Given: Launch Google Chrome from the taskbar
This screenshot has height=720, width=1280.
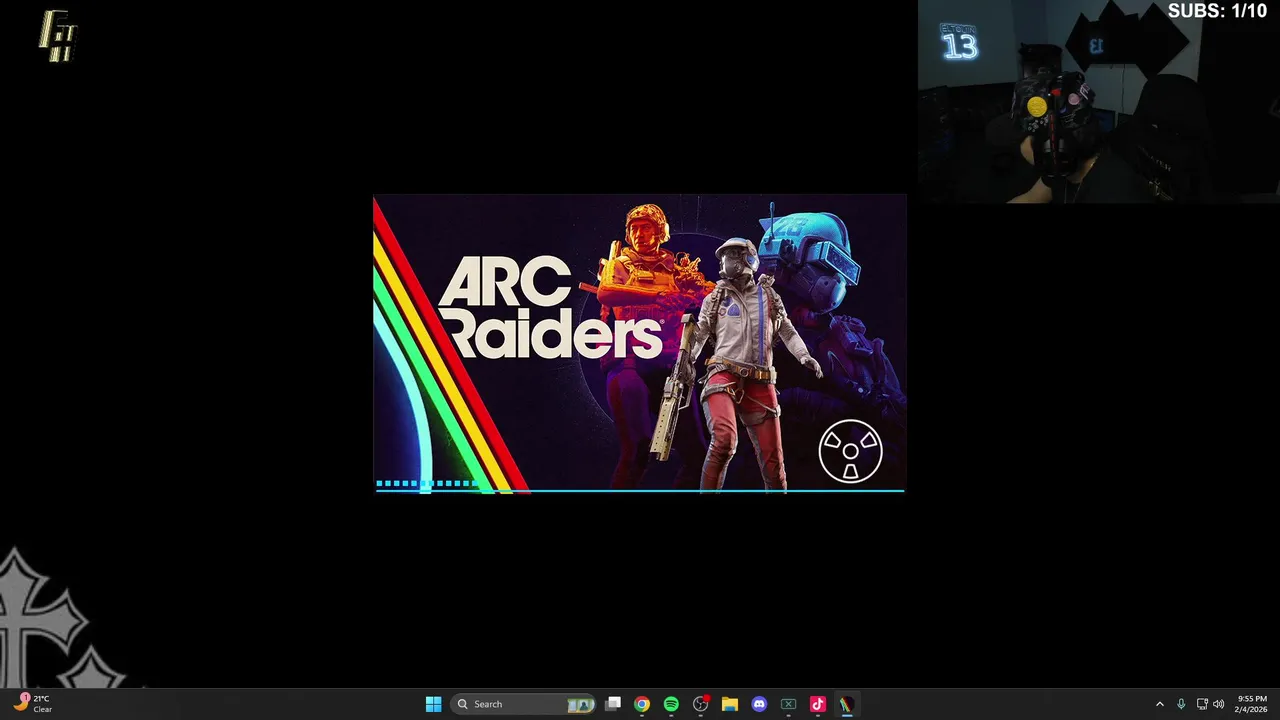Looking at the screenshot, I should 642,704.
